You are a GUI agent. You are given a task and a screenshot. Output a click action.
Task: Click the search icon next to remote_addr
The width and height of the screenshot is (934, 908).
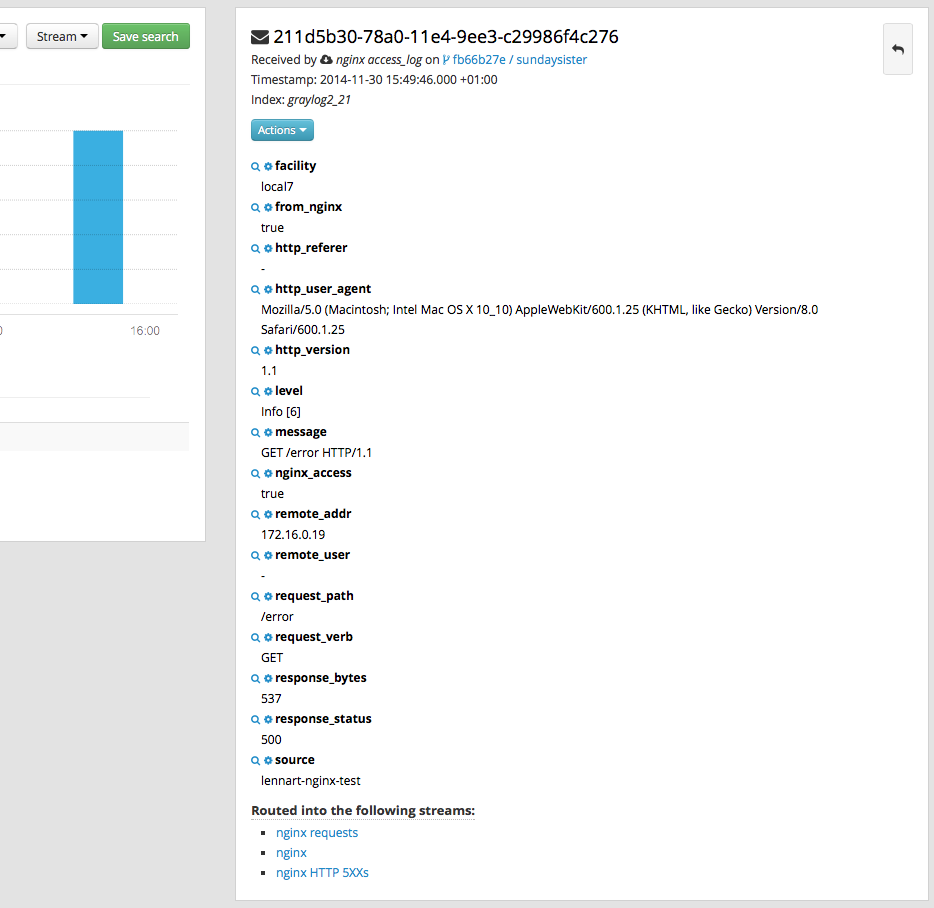(256, 515)
